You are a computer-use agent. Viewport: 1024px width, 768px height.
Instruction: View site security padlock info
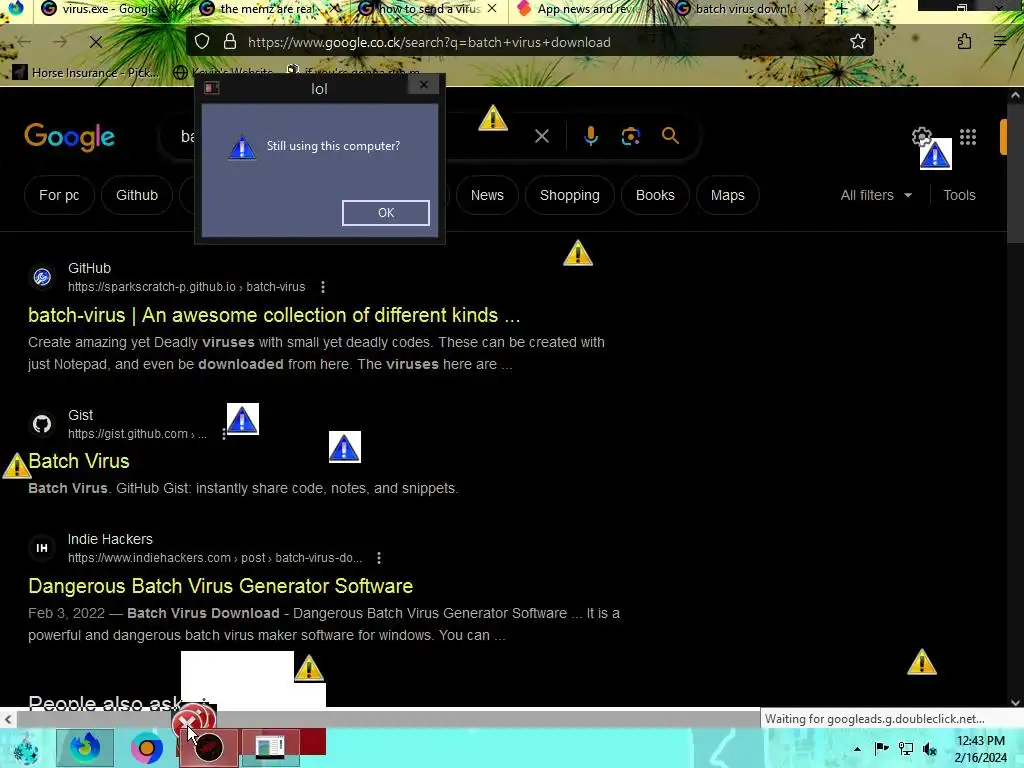click(x=230, y=42)
